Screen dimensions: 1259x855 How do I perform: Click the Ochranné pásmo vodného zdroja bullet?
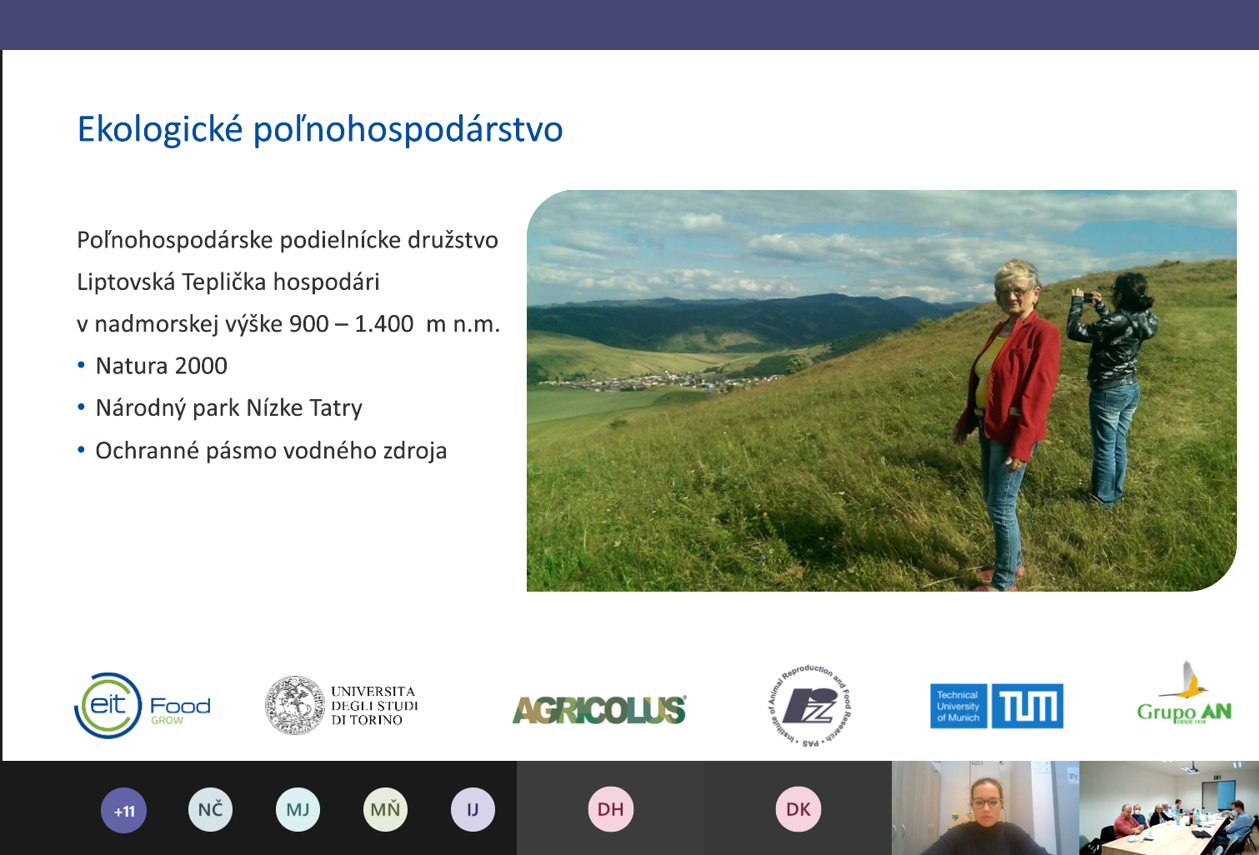tap(270, 451)
